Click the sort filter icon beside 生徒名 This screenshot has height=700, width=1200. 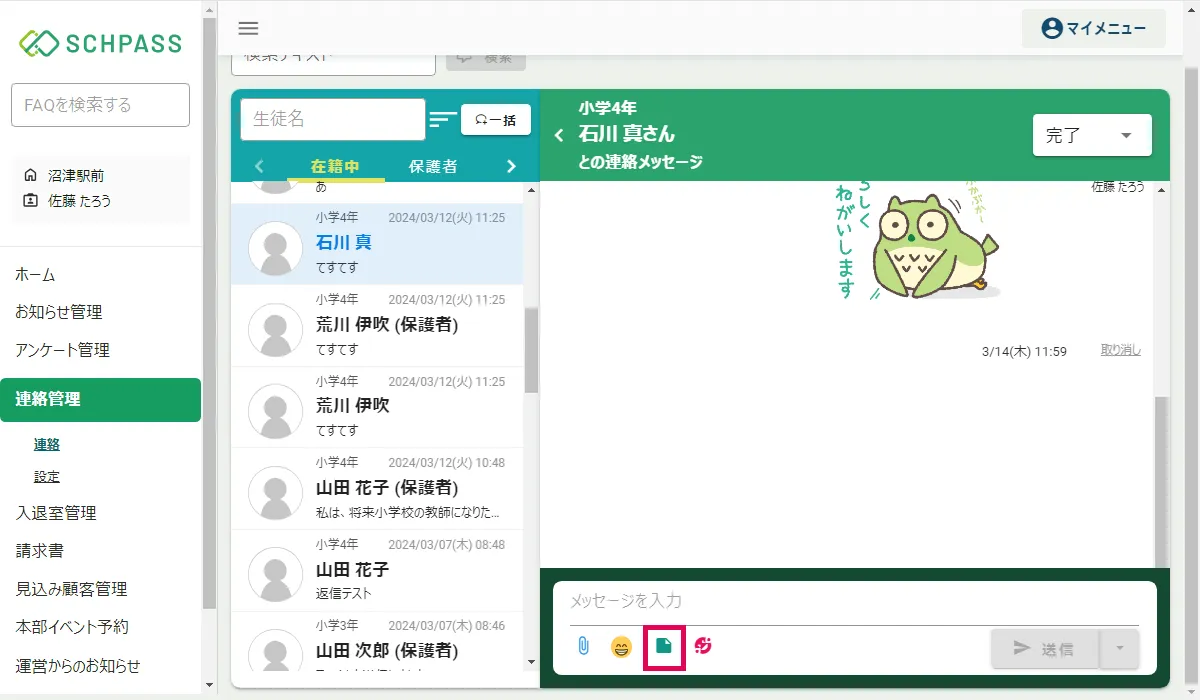pyautogui.click(x=443, y=119)
